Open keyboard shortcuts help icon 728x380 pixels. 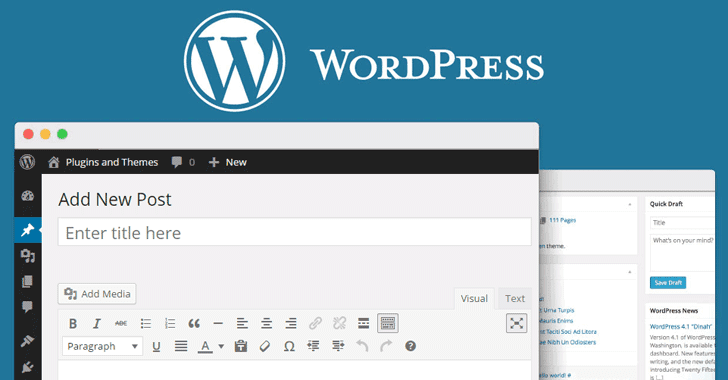[x=410, y=346]
